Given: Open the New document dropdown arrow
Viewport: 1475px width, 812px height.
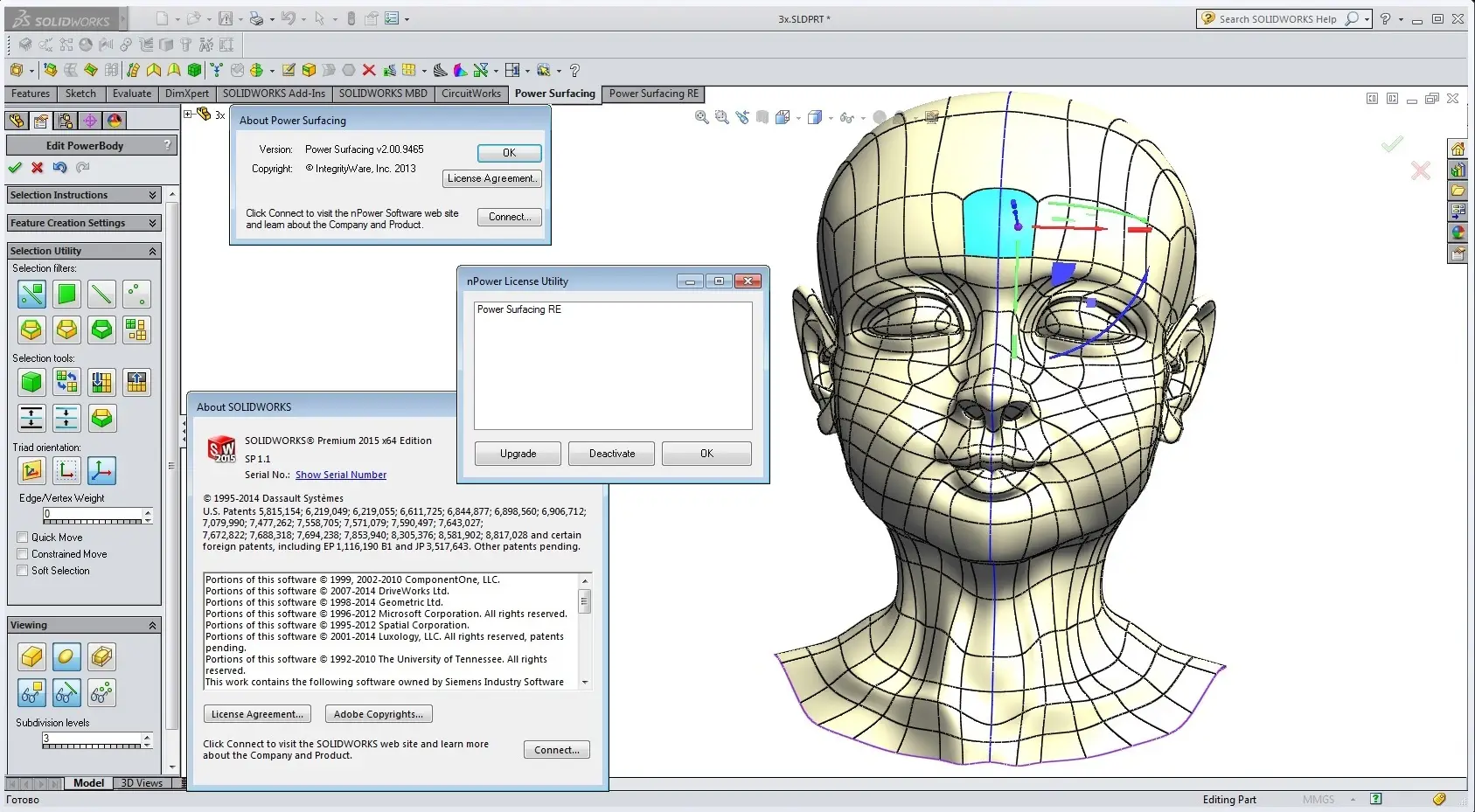Looking at the screenshot, I should tap(177, 19).
